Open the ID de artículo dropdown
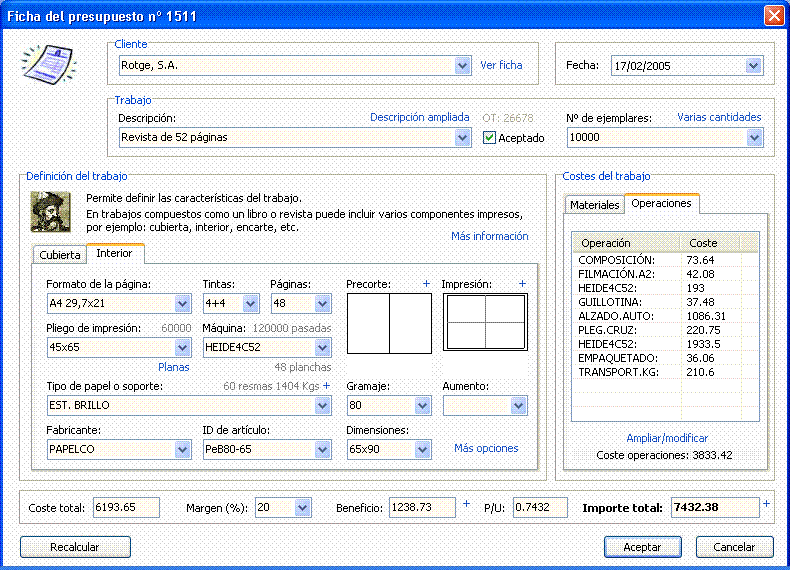 coord(322,450)
